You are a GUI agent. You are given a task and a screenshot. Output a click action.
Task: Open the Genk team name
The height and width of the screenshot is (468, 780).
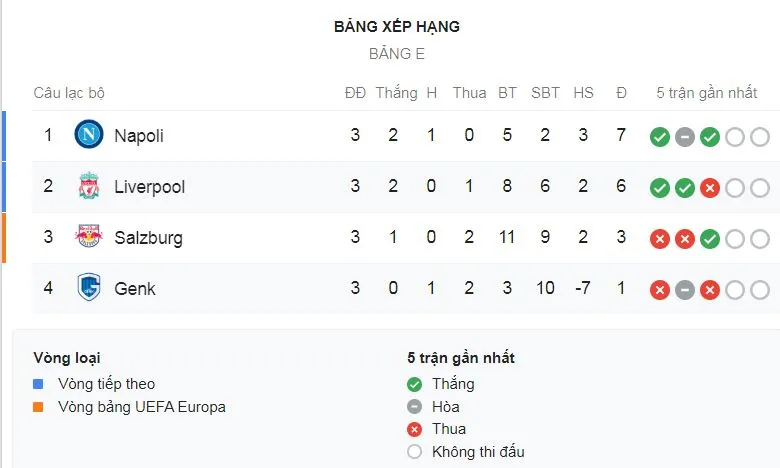[x=135, y=289]
